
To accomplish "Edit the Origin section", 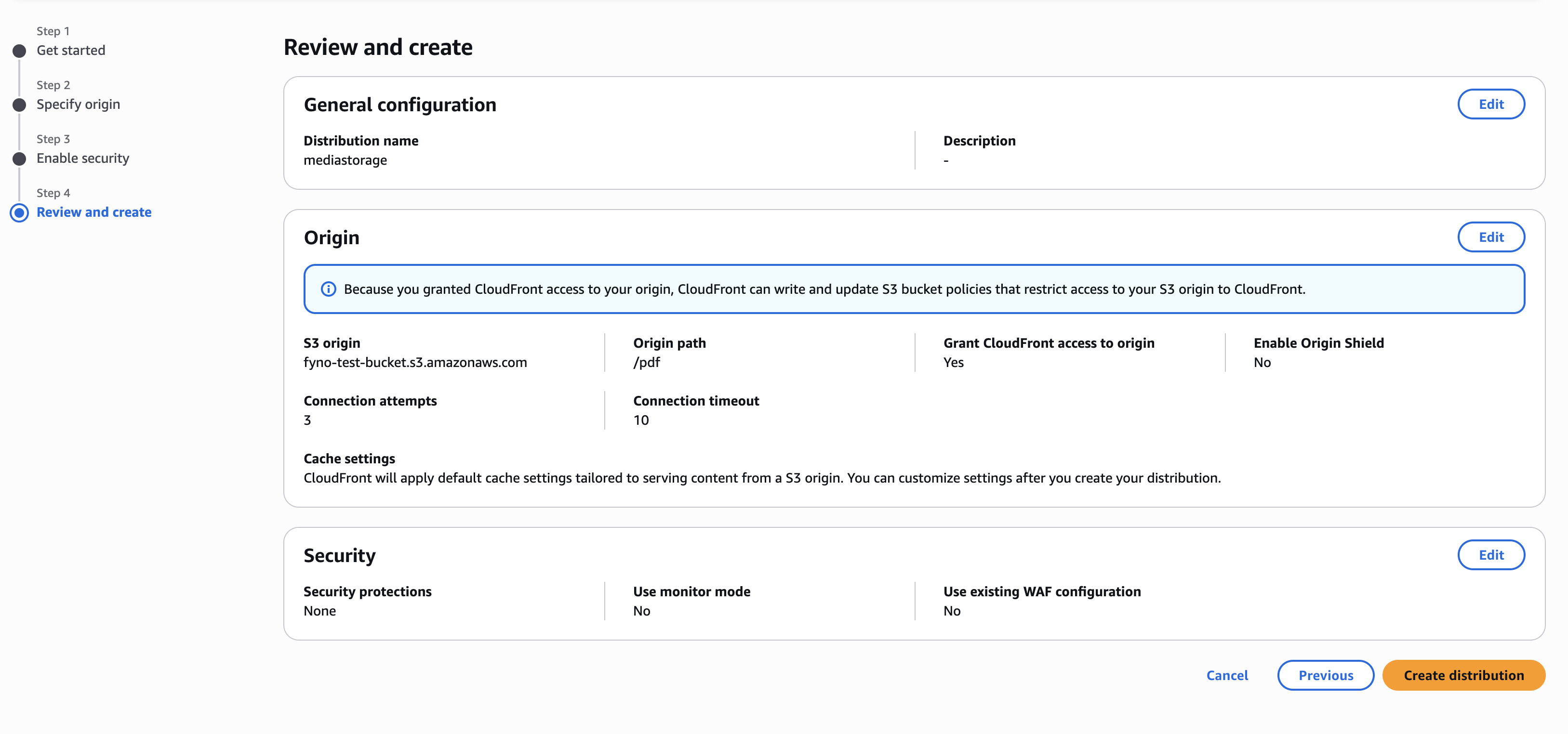I will 1491,237.
